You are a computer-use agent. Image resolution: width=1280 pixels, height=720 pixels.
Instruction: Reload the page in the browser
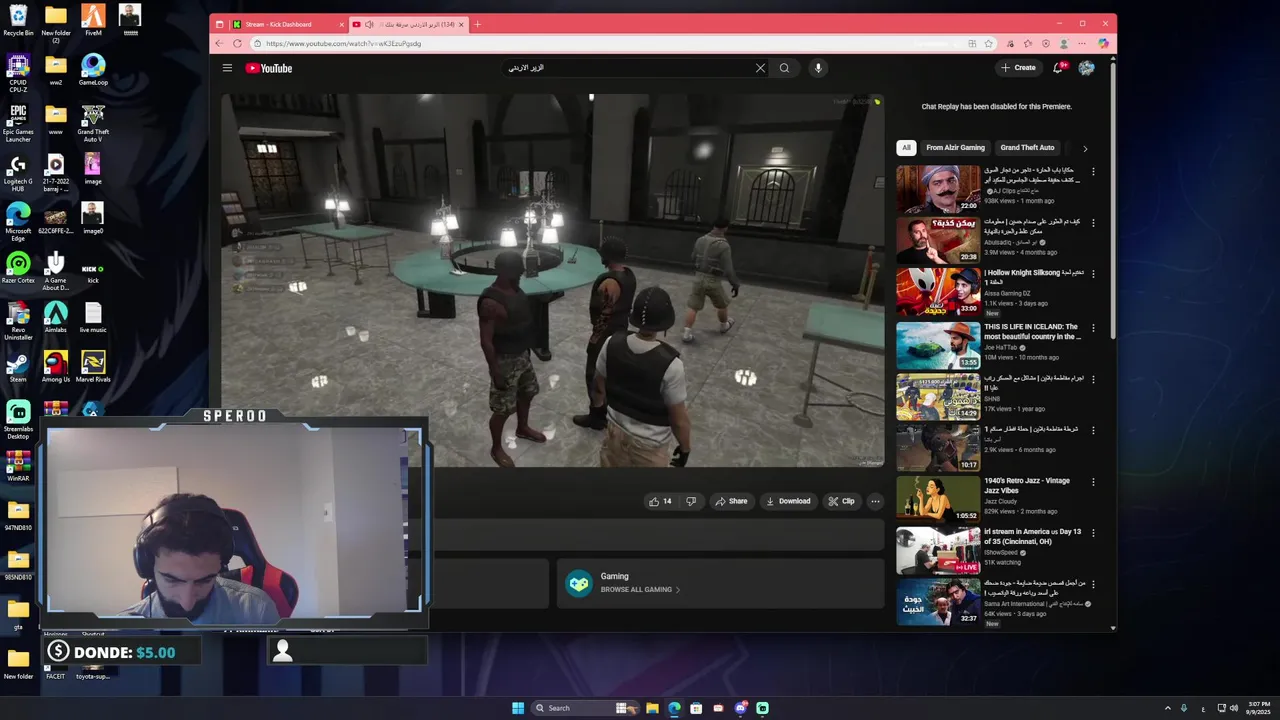click(x=237, y=43)
